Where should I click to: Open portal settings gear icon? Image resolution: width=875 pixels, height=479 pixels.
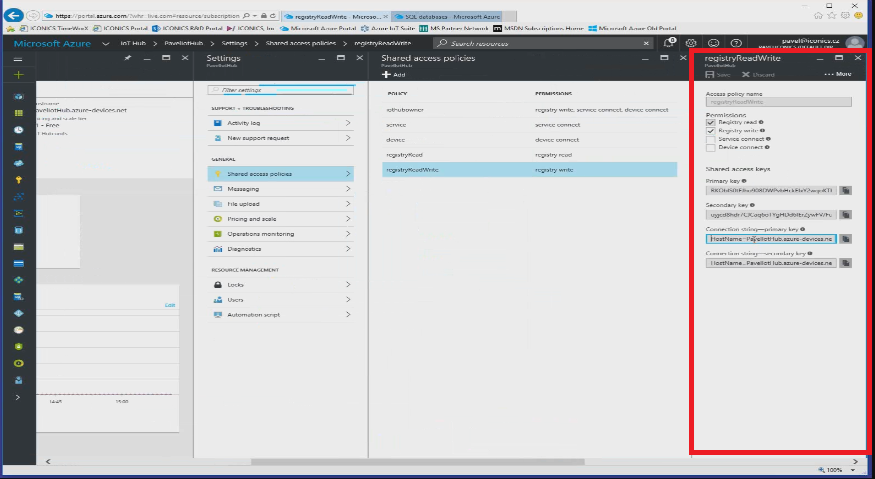691,43
